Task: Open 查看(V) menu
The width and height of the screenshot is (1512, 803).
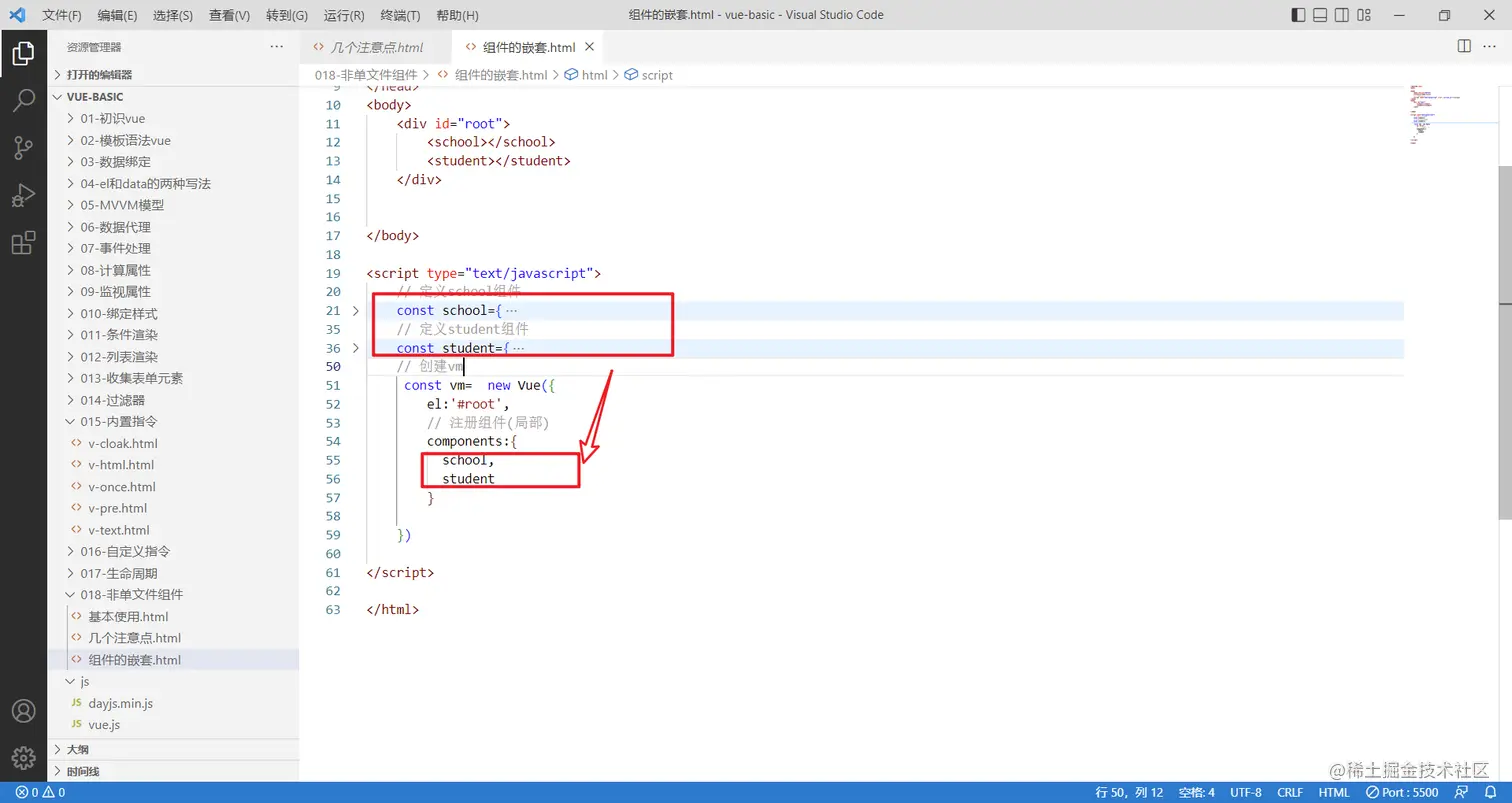Action: [230, 15]
